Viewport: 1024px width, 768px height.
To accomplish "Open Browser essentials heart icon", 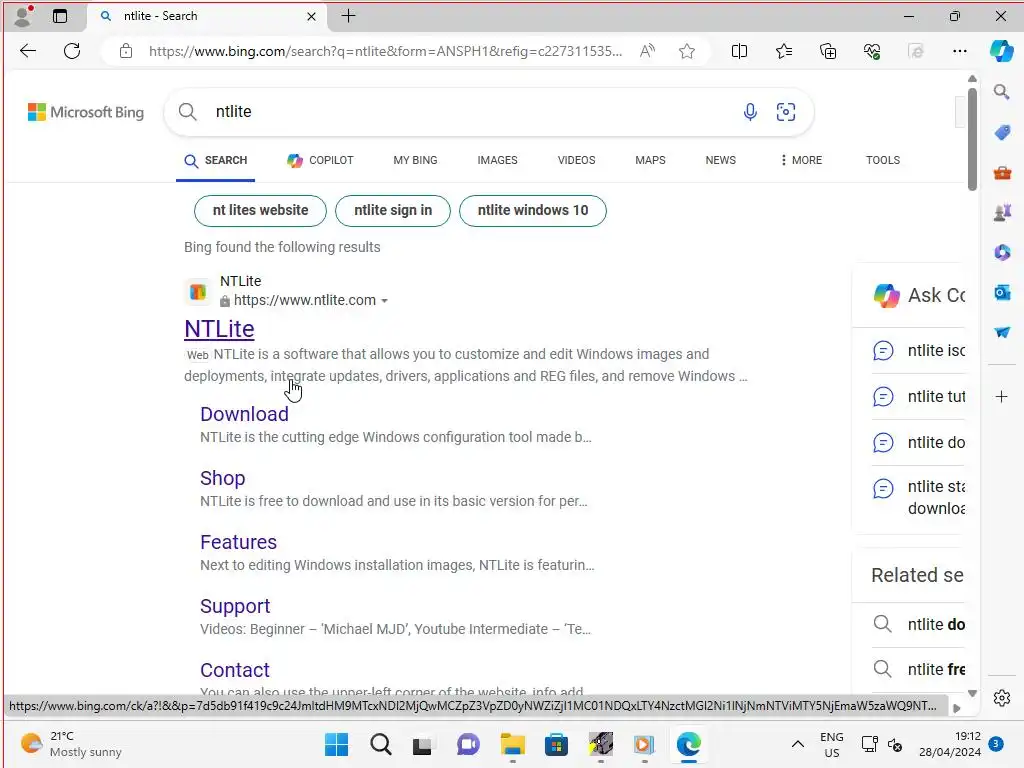I will coord(872,51).
